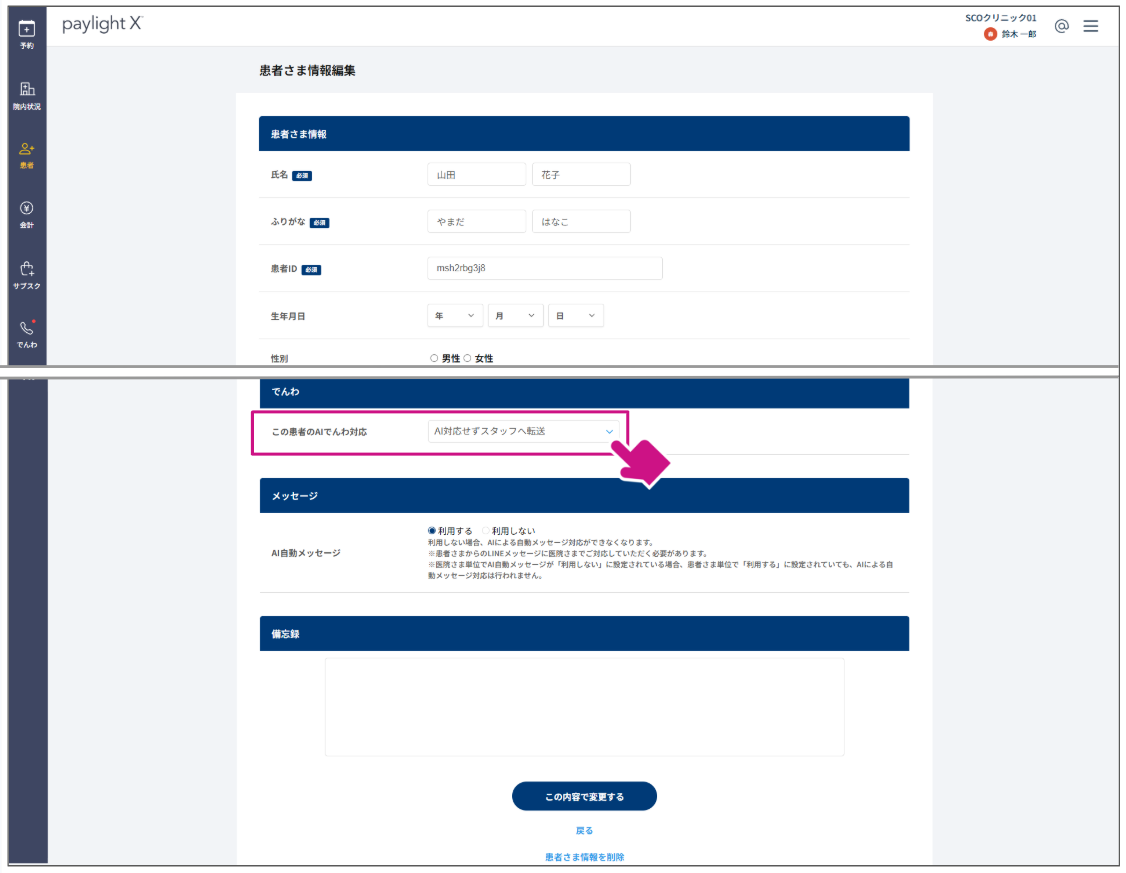
Task: Open the hamburger menu icon
Action: (x=1091, y=26)
